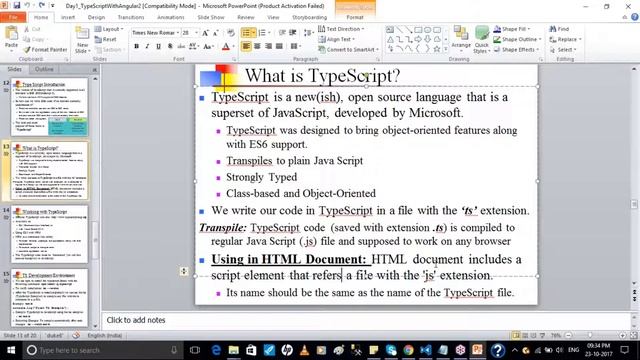Open Google Chrome from the taskbar

click(x=408, y=350)
